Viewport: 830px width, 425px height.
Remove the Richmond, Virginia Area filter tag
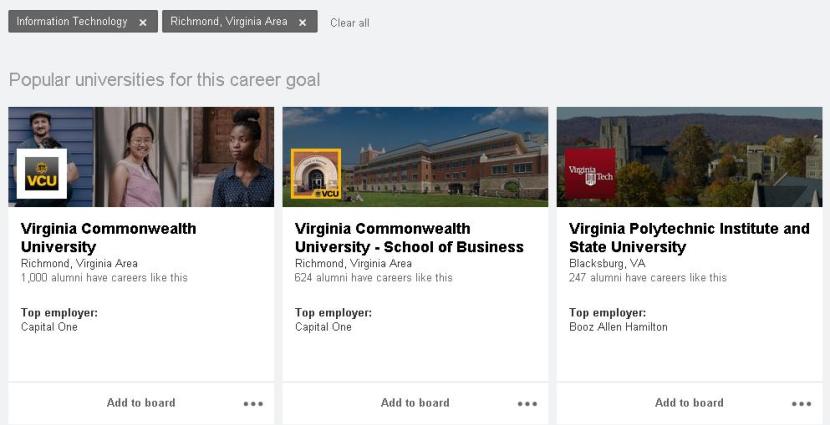click(302, 22)
